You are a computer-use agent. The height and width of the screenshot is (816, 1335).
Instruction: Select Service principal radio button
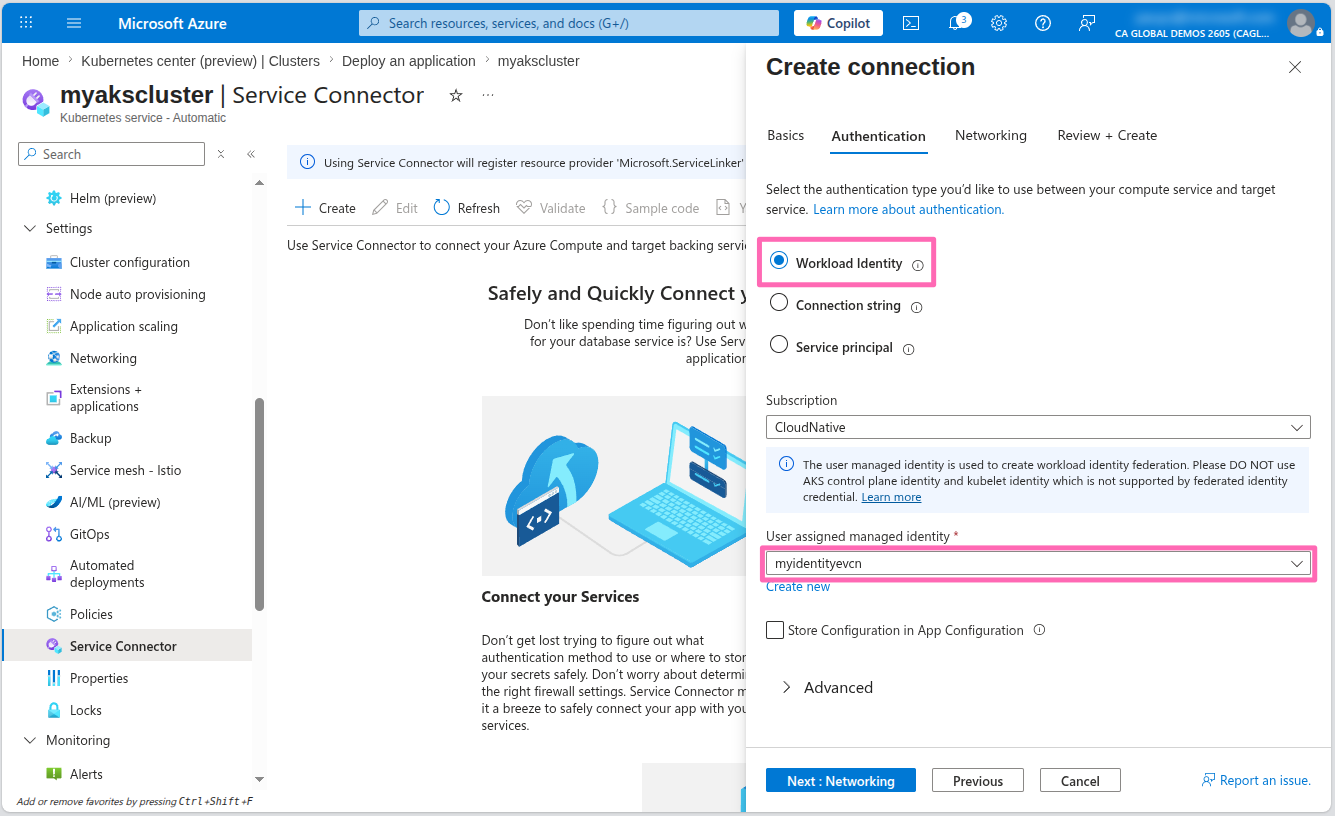tap(779, 346)
